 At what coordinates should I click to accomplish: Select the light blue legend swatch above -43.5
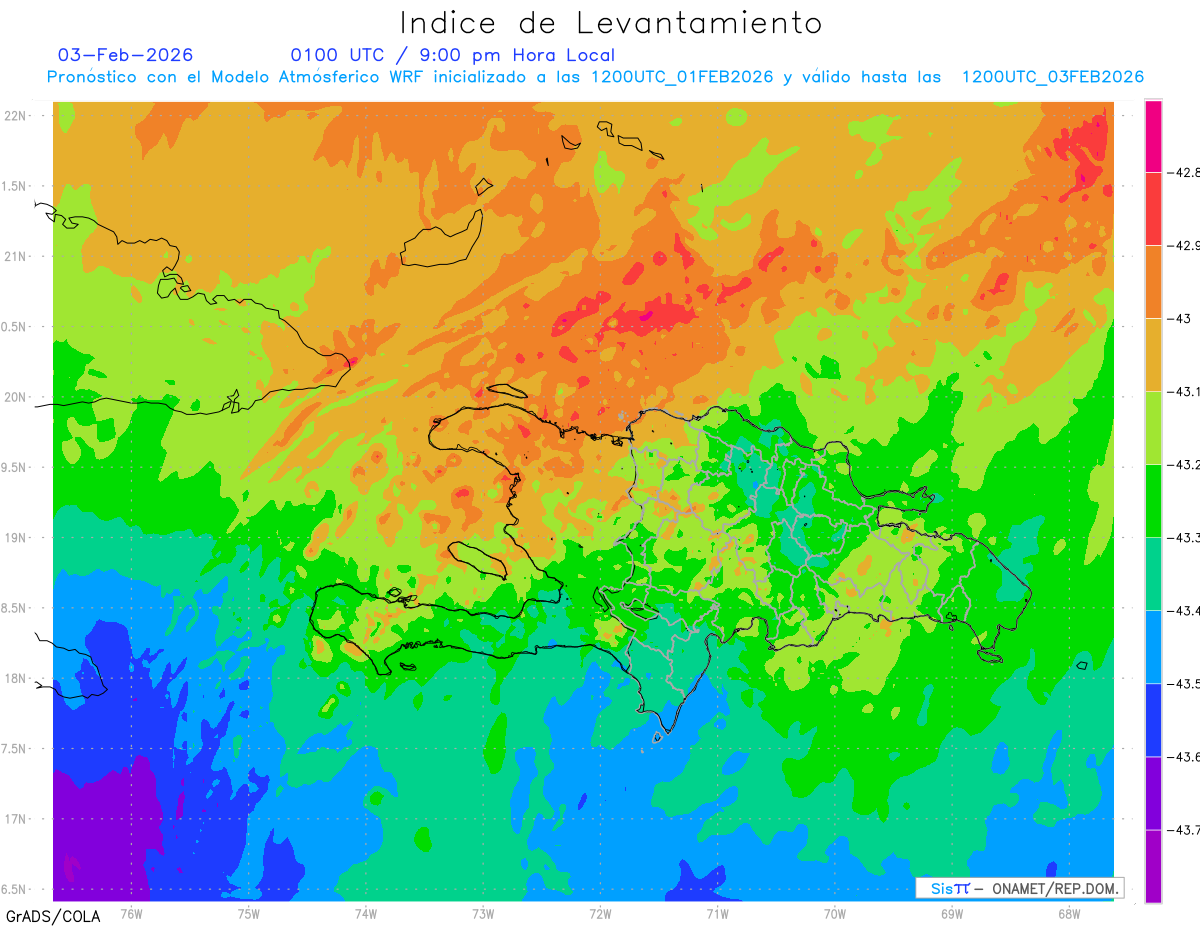(1153, 646)
